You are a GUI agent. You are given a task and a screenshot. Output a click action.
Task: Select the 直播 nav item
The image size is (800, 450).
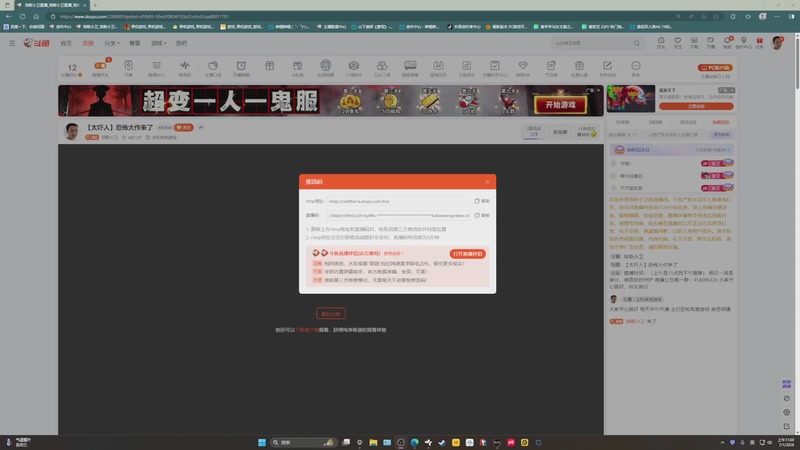[x=88, y=43]
